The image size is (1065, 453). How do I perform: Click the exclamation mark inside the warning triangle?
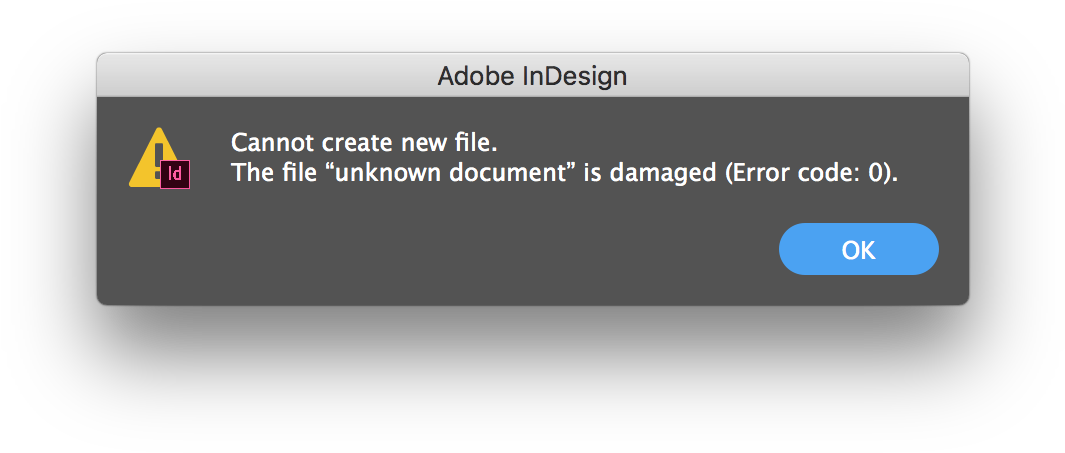pyautogui.click(x=155, y=152)
